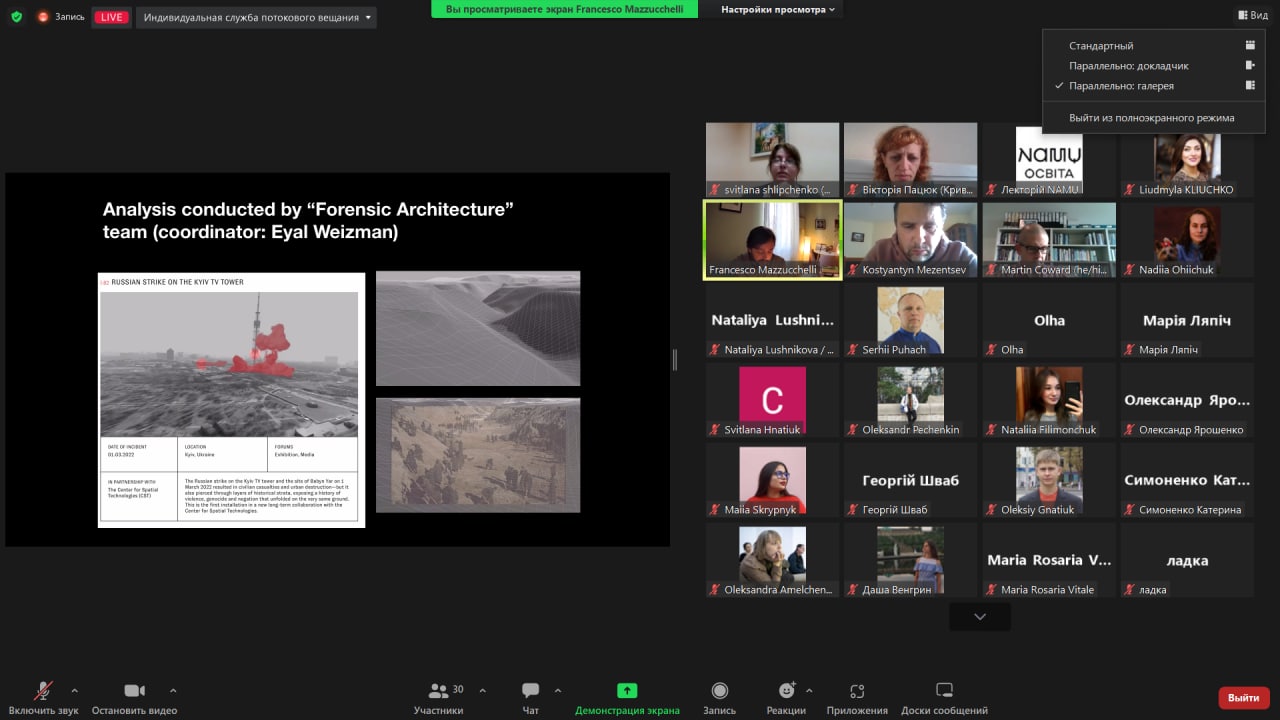Image resolution: width=1280 pixels, height=720 pixels.
Task: Expand the chat options arrow
Action: click(557, 690)
